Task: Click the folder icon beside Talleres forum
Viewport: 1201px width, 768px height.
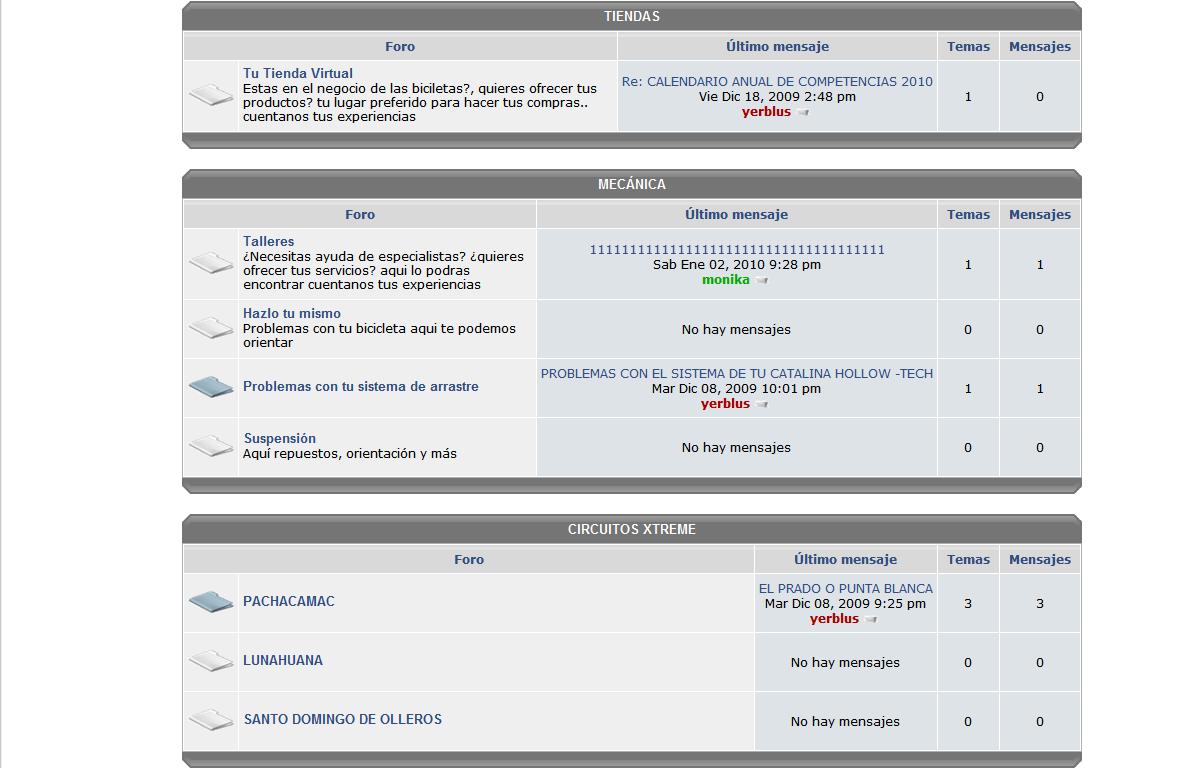Action: click(211, 263)
